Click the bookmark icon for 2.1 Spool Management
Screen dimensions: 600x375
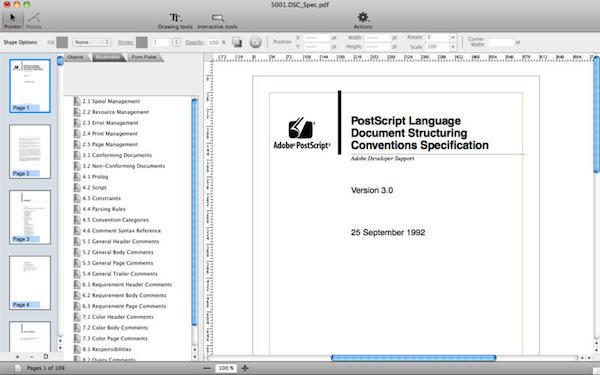click(x=77, y=101)
